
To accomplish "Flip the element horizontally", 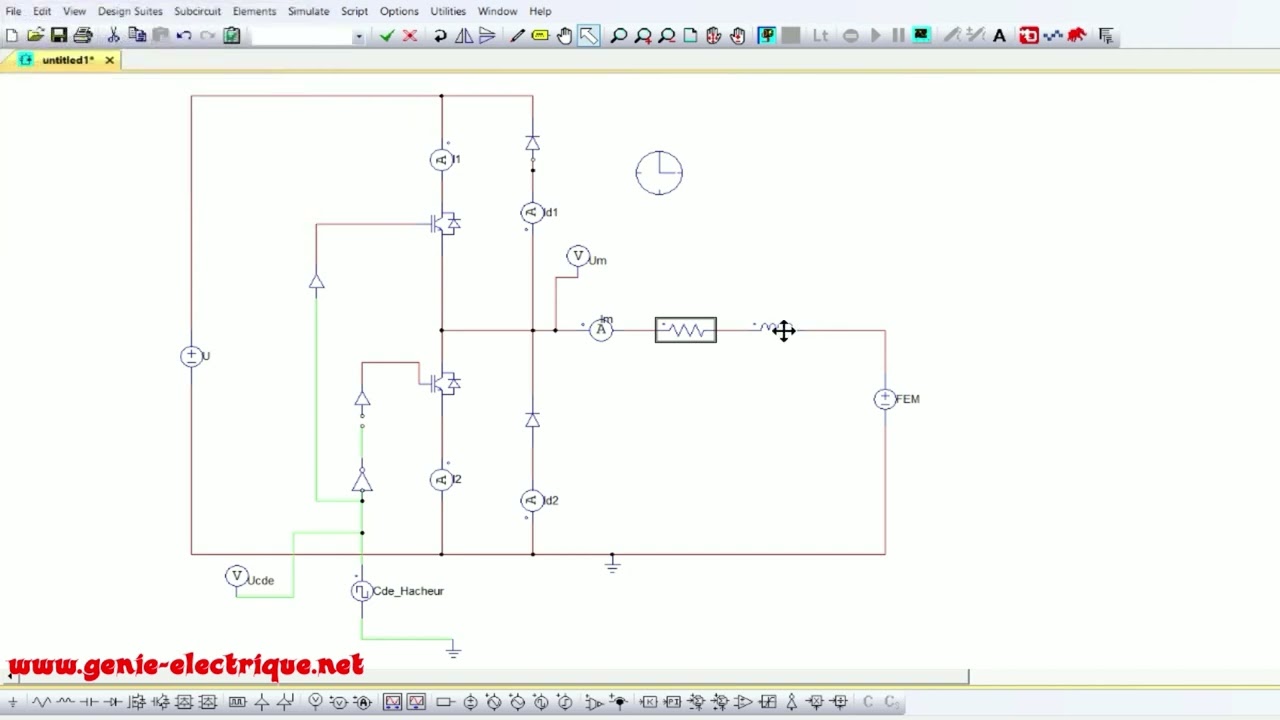I will pyautogui.click(x=464, y=36).
